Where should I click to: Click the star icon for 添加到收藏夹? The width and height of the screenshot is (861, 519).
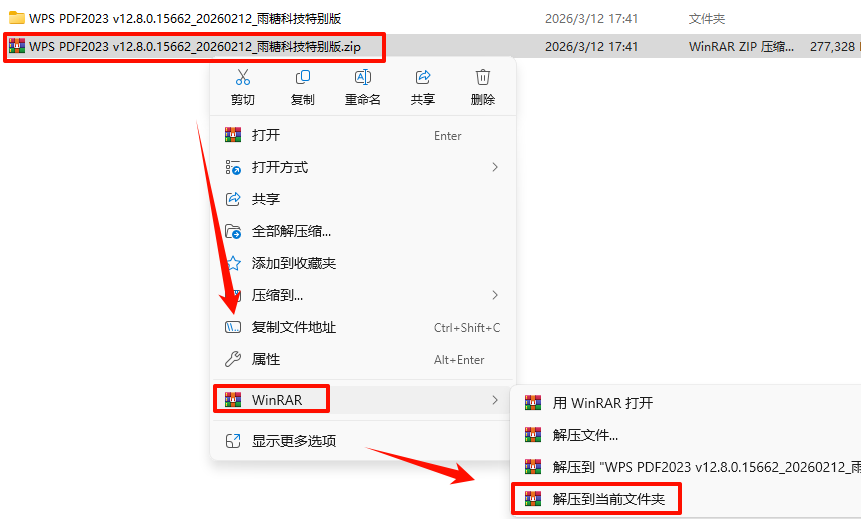click(x=234, y=263)
